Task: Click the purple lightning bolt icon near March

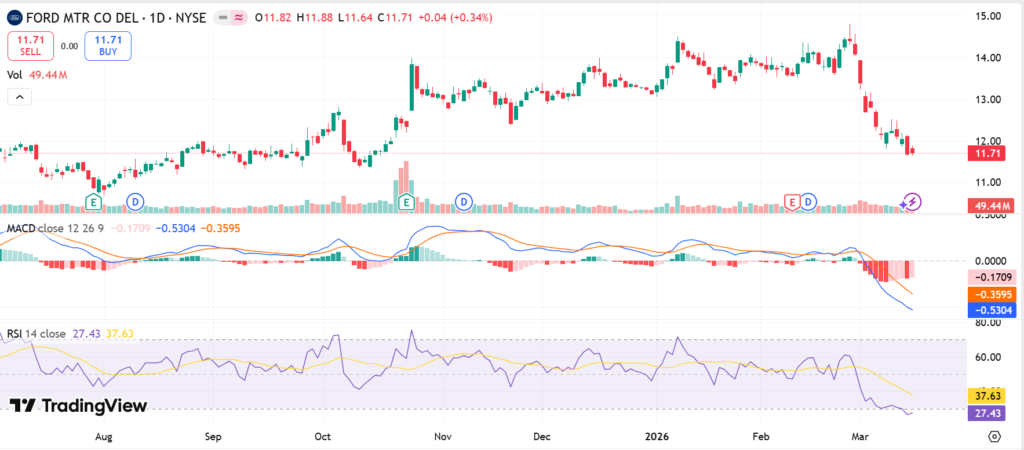Action: tap(911, 202)
